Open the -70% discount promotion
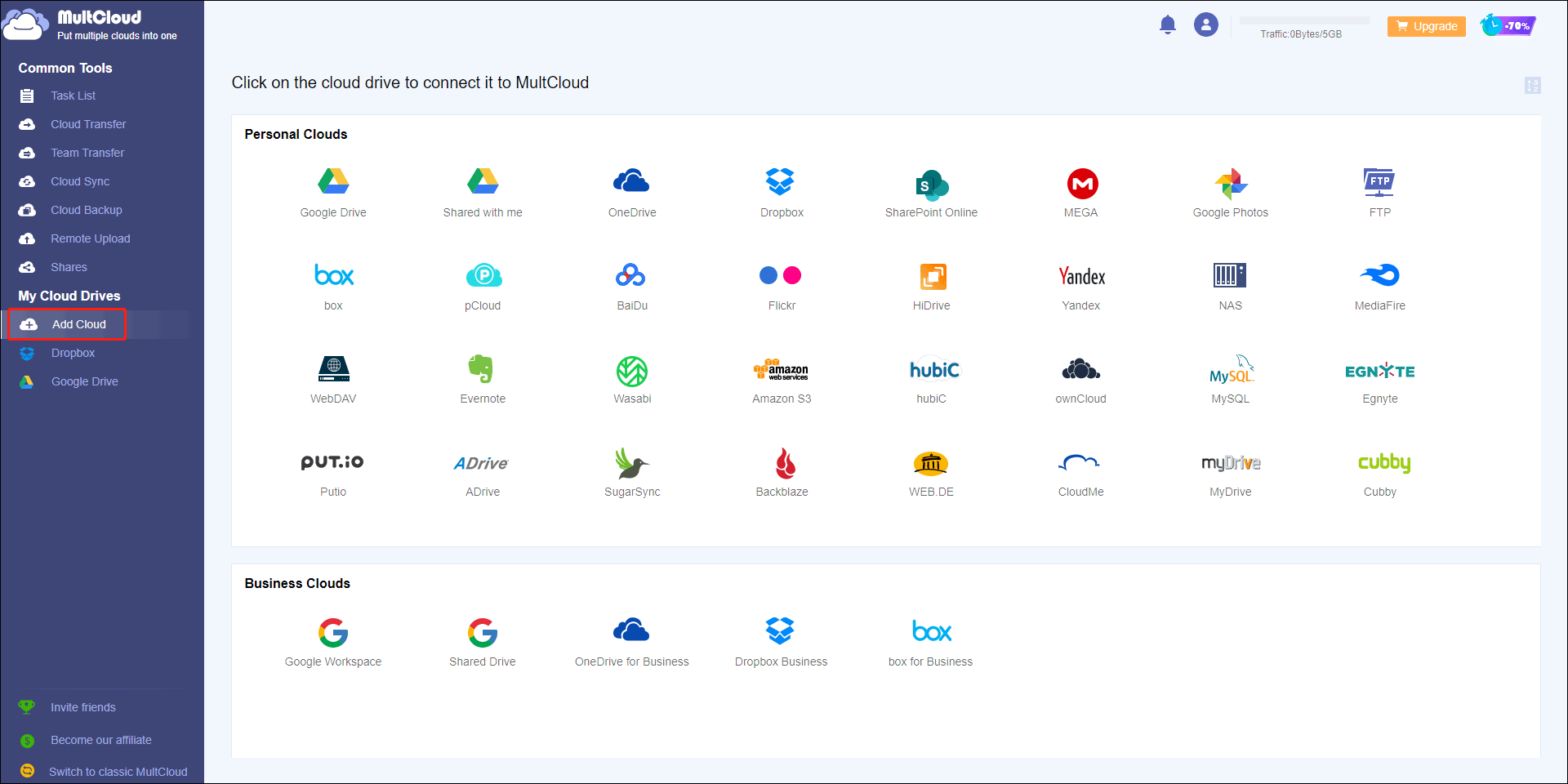1568x784 pixels. pyautogui.click(x=1508, y=25)
